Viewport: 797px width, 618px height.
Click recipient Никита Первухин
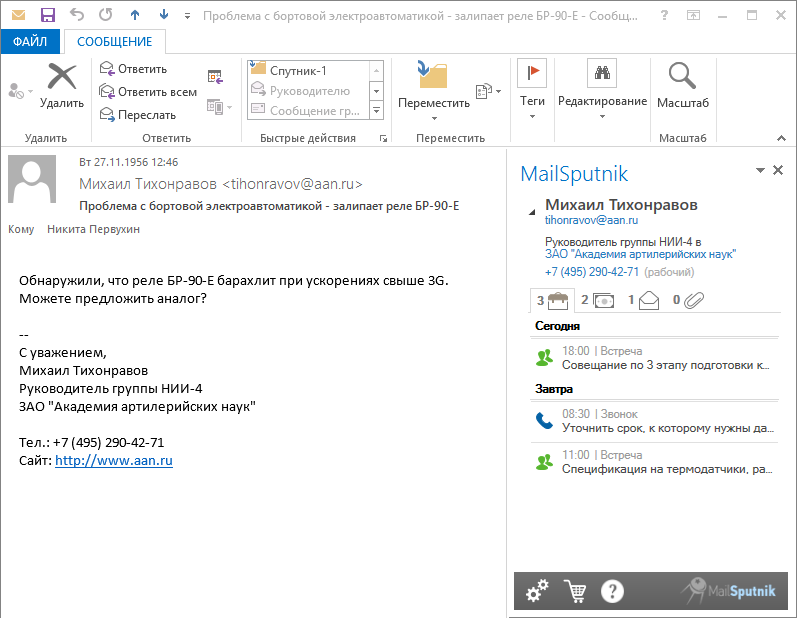[93, 229]
